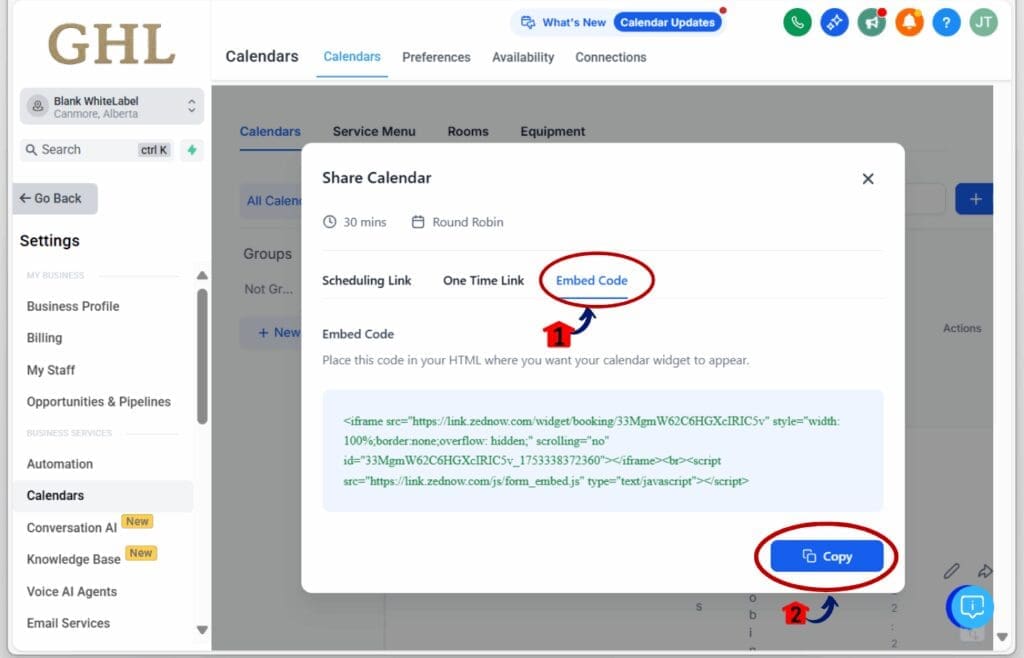Click the sidebar scroll down arrow
The image size is (1024, 658).
(202, 630)
